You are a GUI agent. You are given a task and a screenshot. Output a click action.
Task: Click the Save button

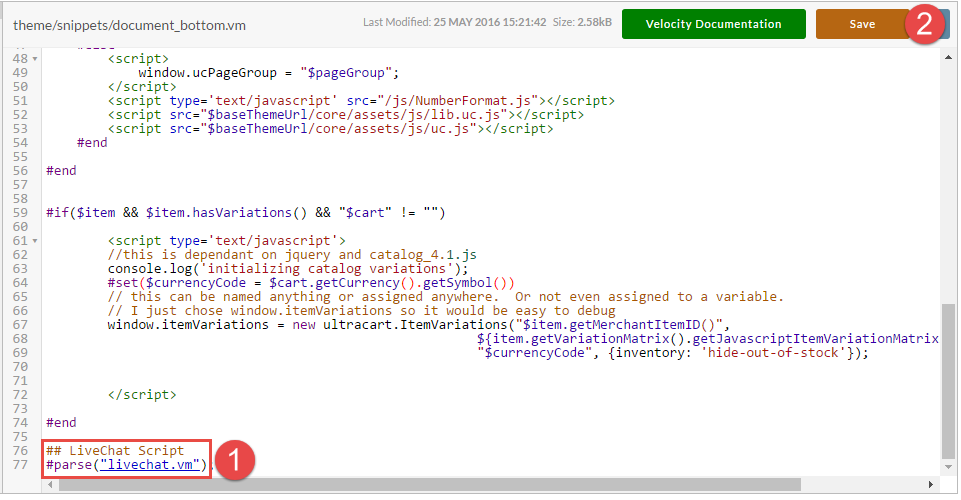[x=862, y=24]
